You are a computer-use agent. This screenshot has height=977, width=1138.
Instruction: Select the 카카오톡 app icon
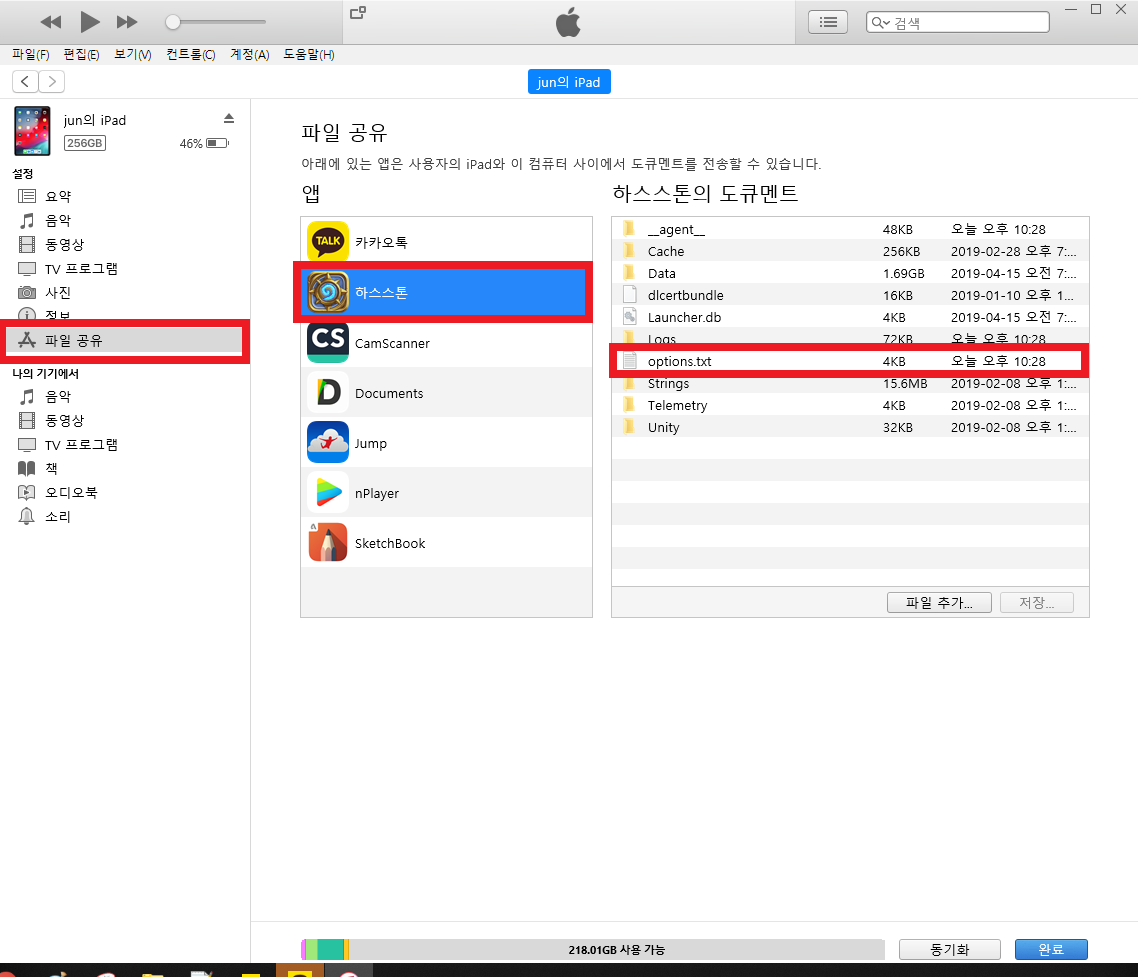tap(328, 241)
